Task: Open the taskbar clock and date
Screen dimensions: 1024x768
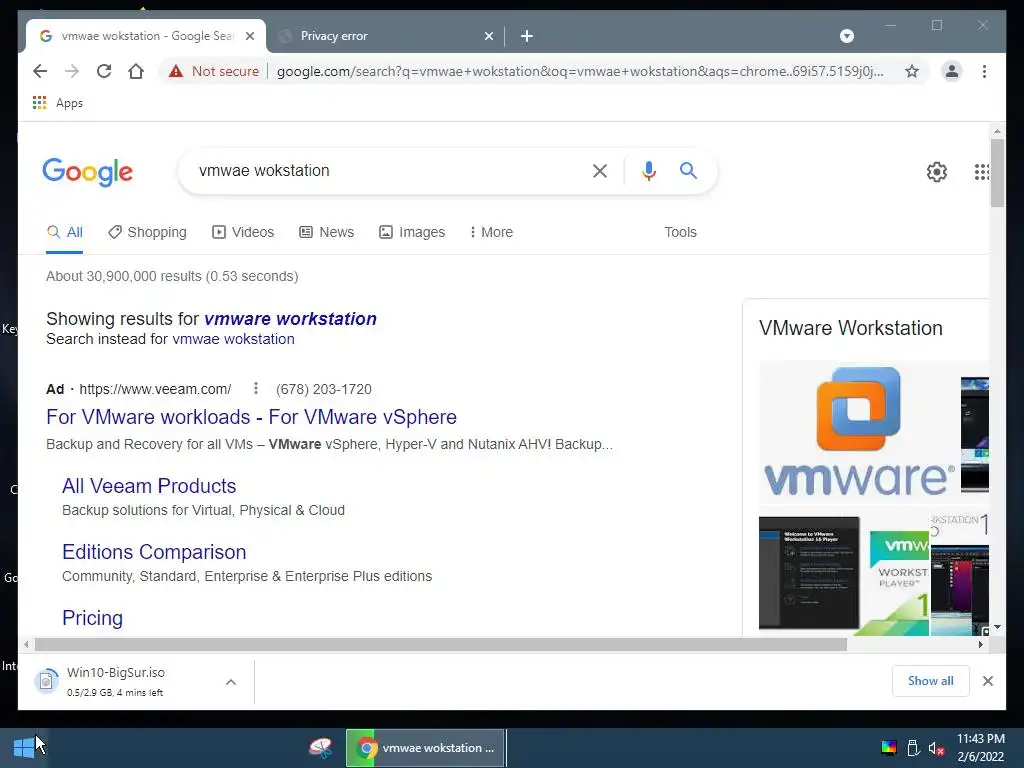Action: coord(981,748)
